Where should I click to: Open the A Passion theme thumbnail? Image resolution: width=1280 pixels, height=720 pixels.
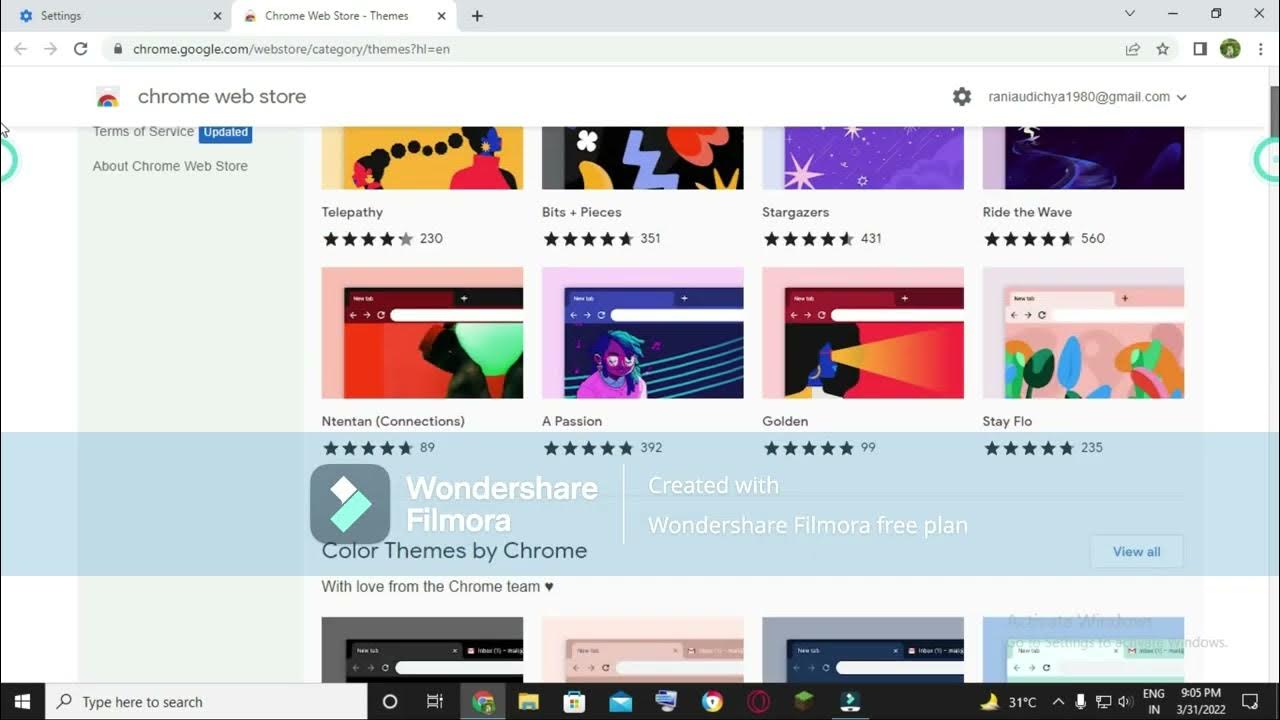642,333
